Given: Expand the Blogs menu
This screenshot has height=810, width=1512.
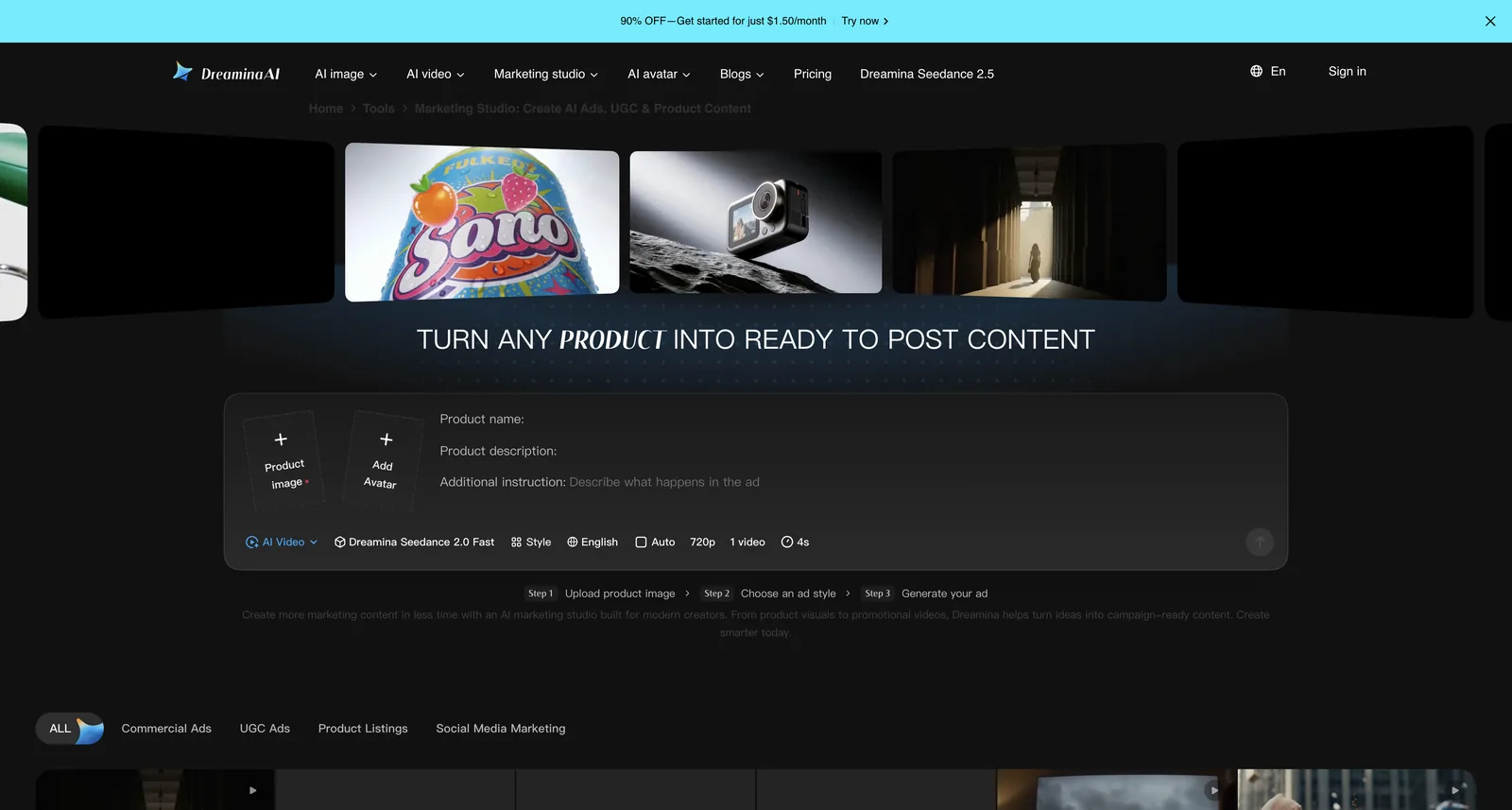Looking at the screenshot, I should coord(742,74).
